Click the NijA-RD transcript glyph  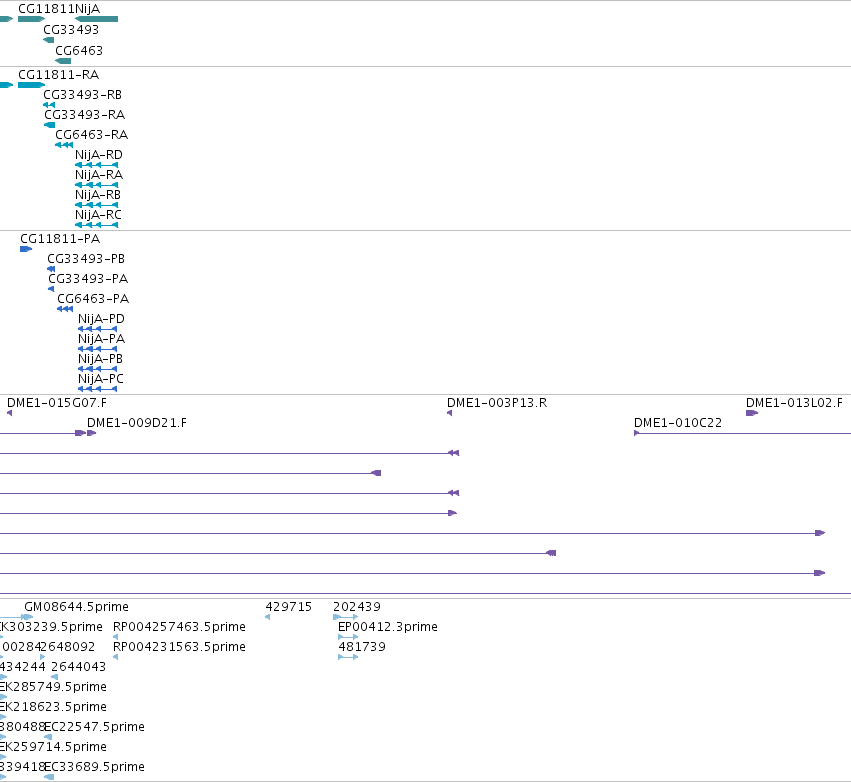point(97,165)
